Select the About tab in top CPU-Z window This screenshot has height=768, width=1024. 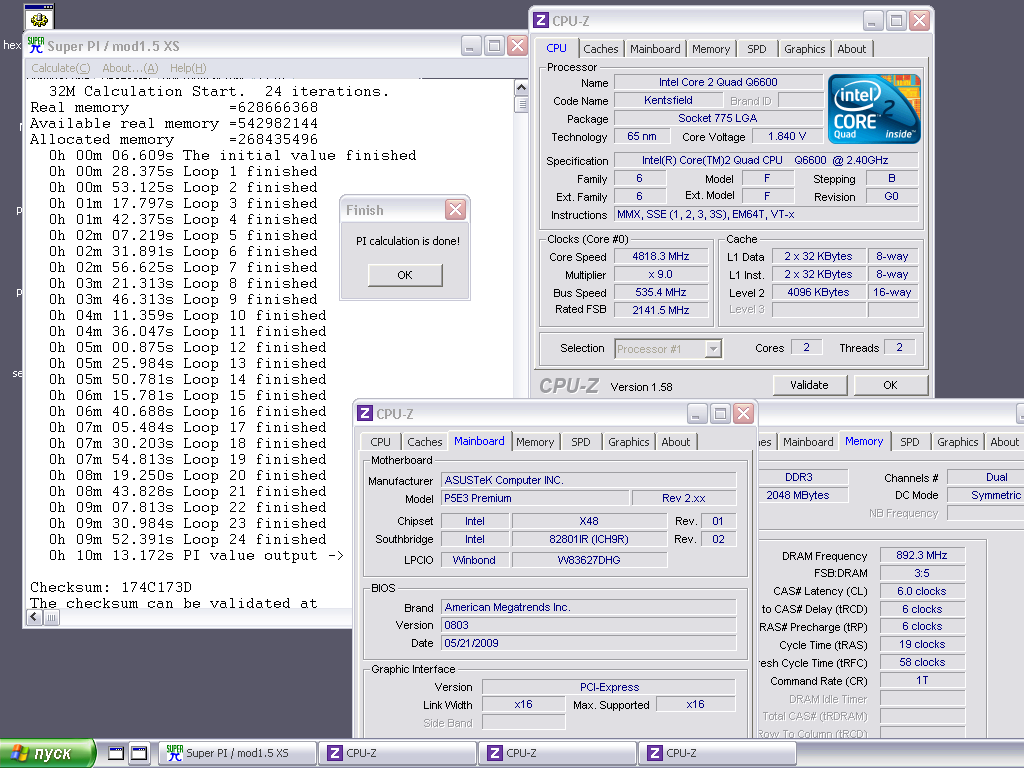point(852,49)
